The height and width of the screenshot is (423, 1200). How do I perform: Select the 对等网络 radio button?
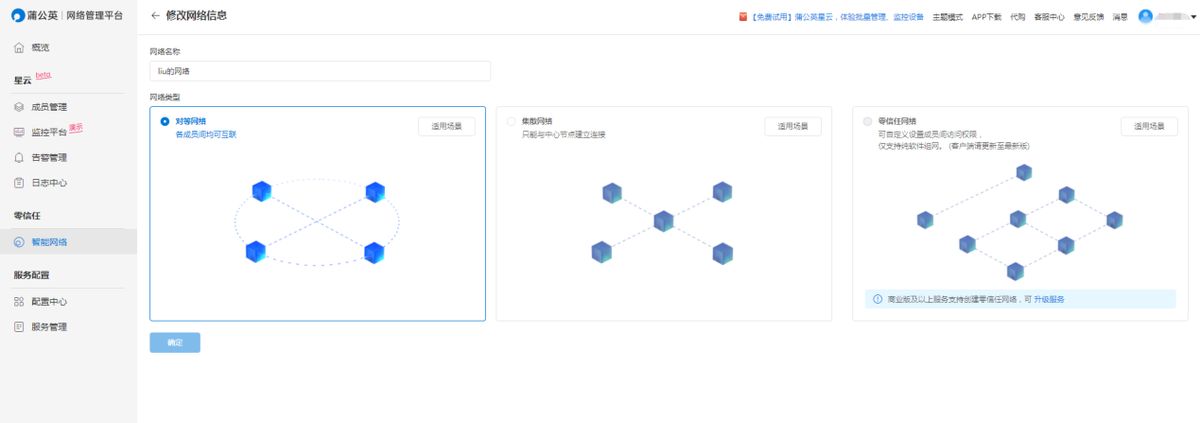[165, 121]
